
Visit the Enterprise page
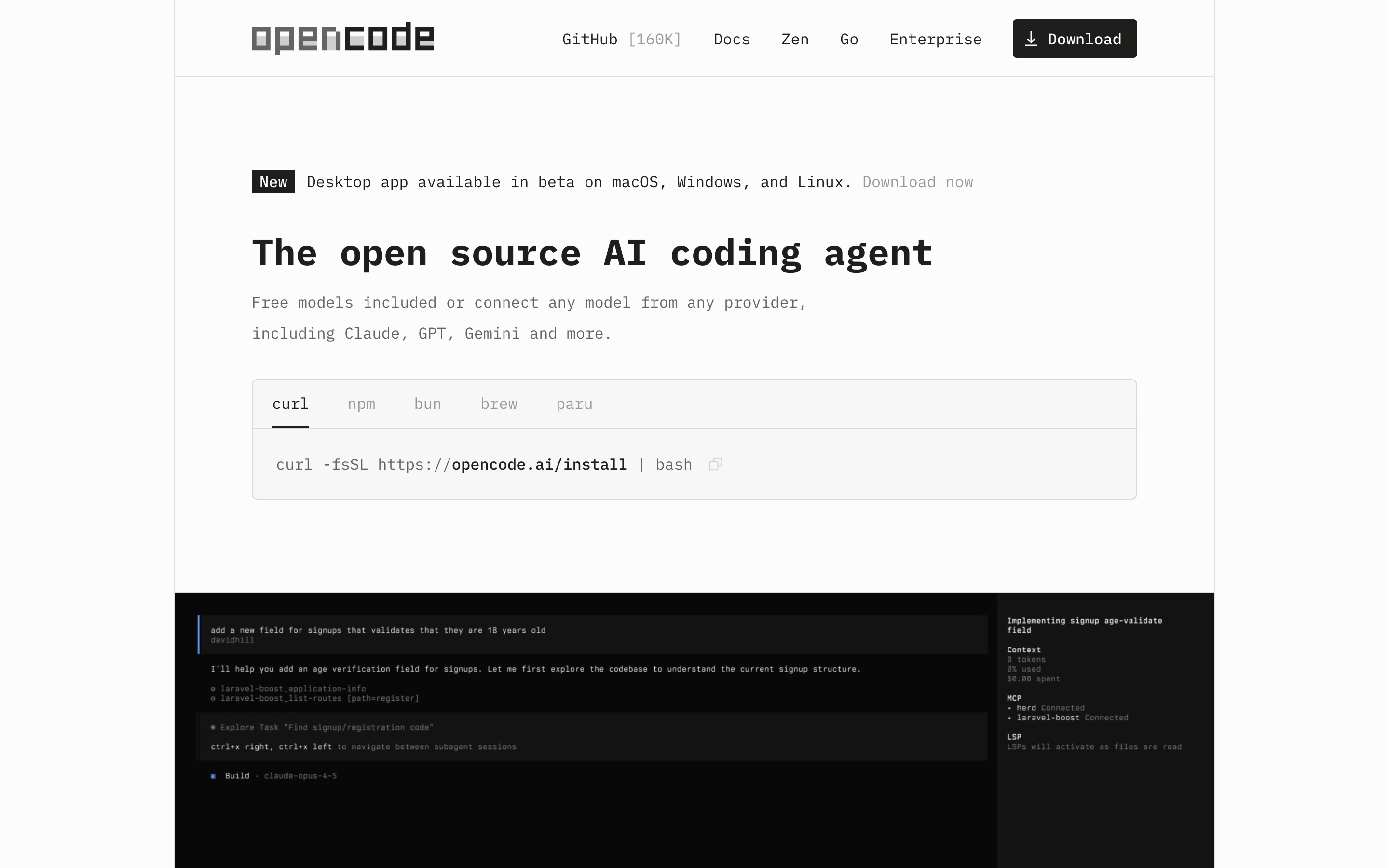click(x=936, y=39)
